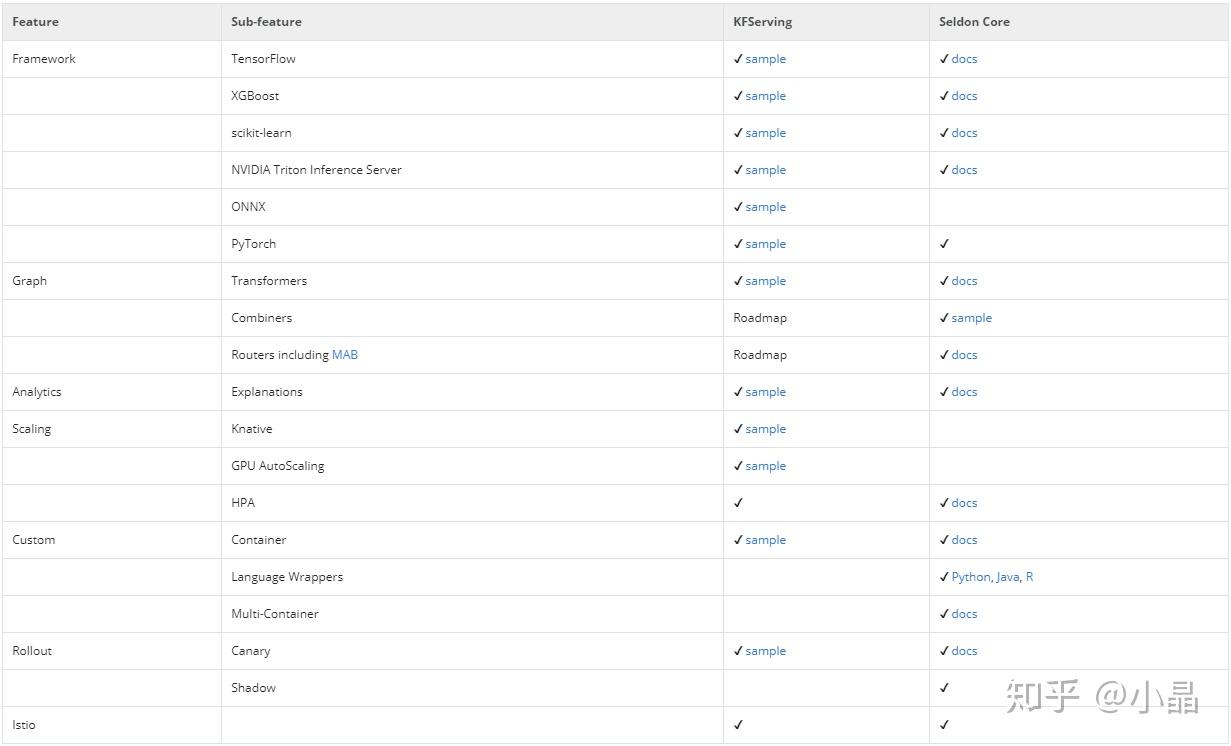Open Seldon Core Combiners sample link
Viewport: 1231px width, 746px height.
971,318
